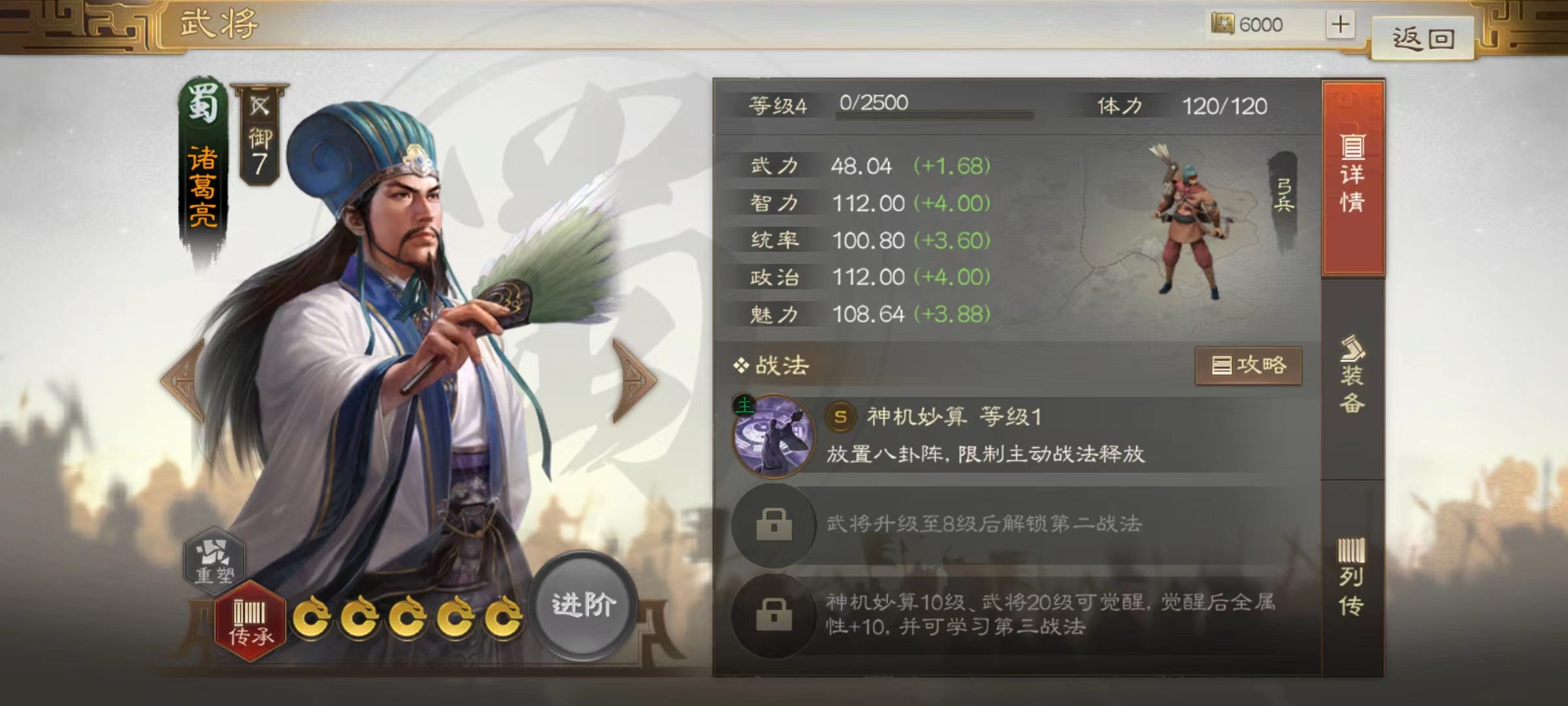
Task: Click the gold currency icon beside 6000
Action: 1222,24
